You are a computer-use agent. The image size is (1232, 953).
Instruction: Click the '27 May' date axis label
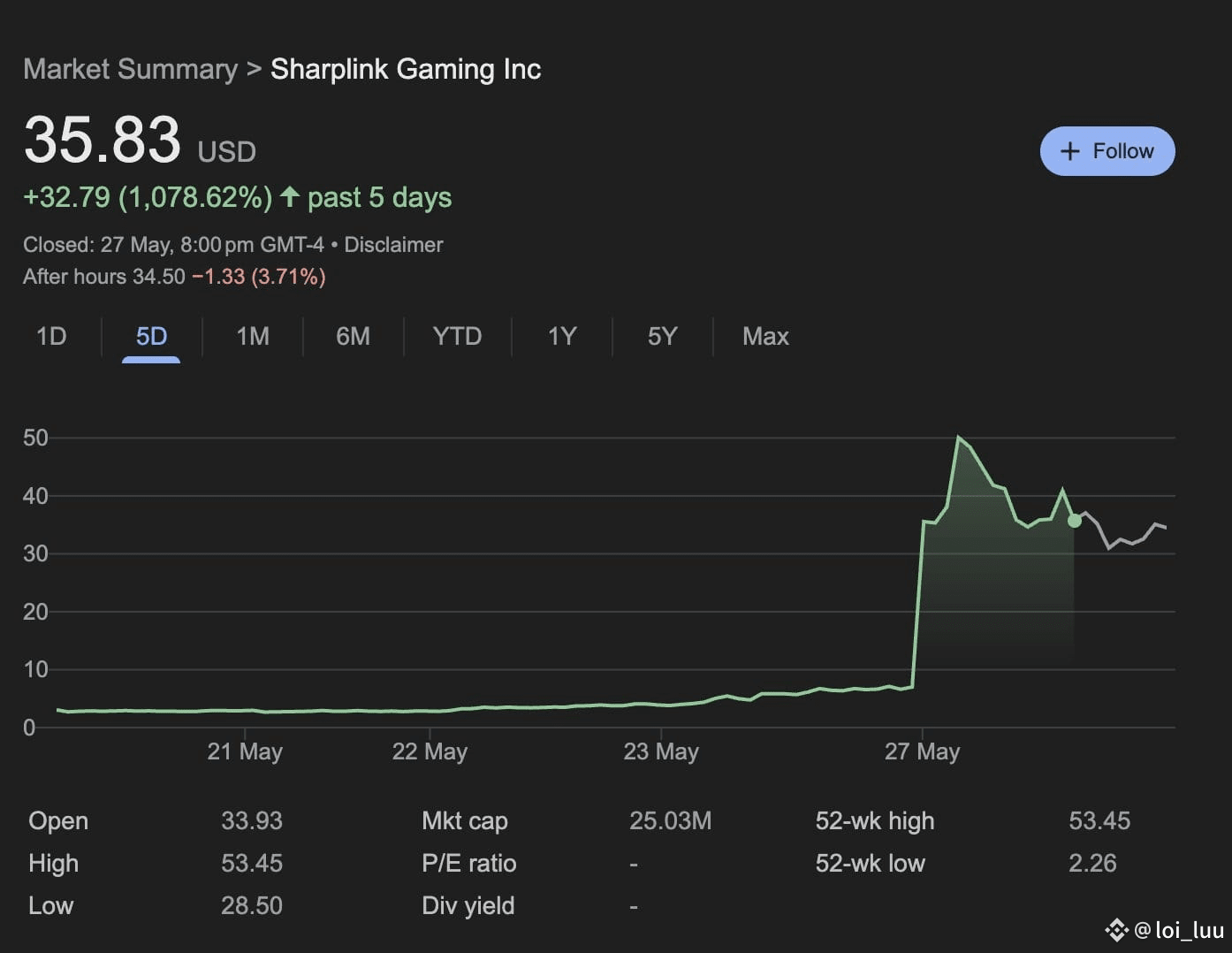tap(922, 751)
